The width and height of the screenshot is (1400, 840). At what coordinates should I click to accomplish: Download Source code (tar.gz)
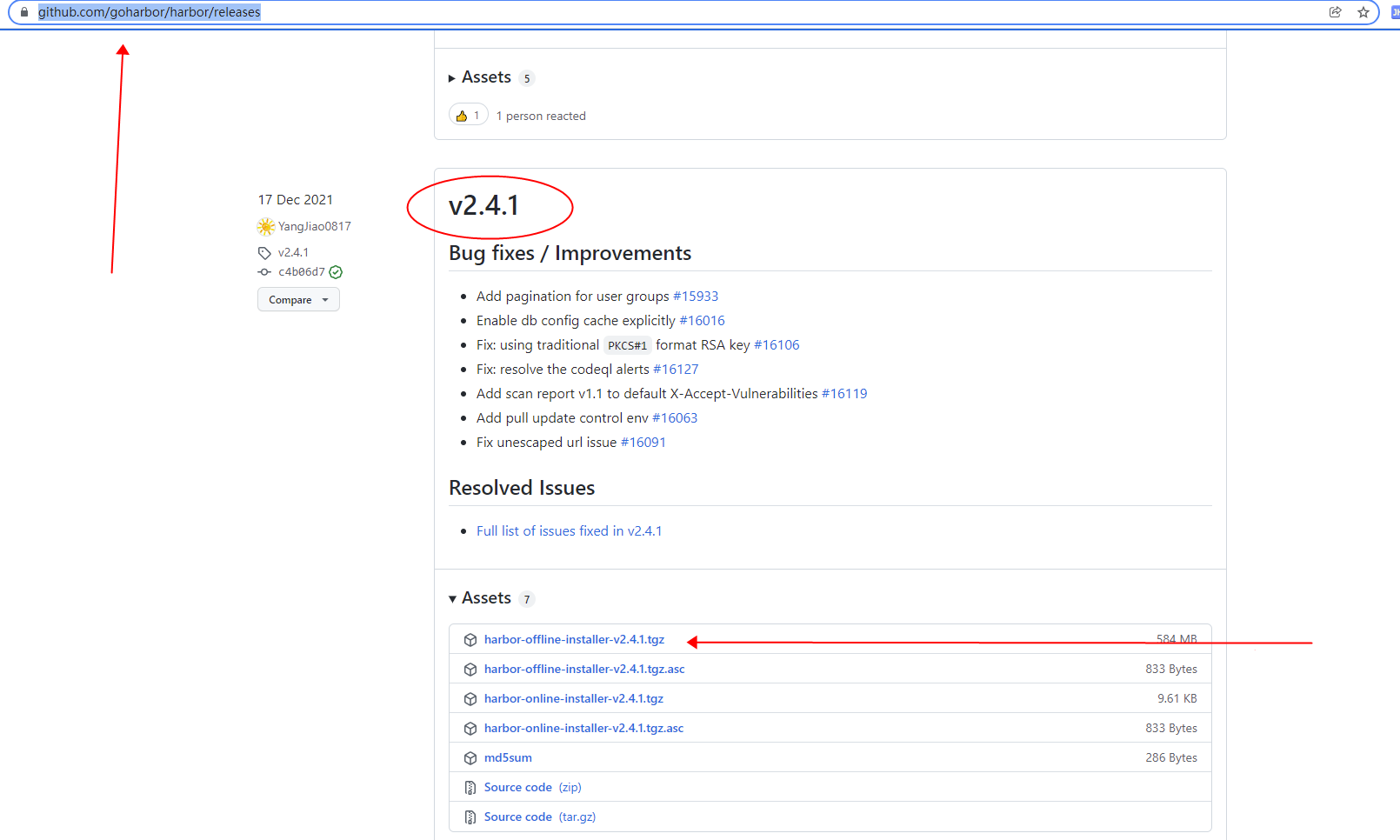540,817
